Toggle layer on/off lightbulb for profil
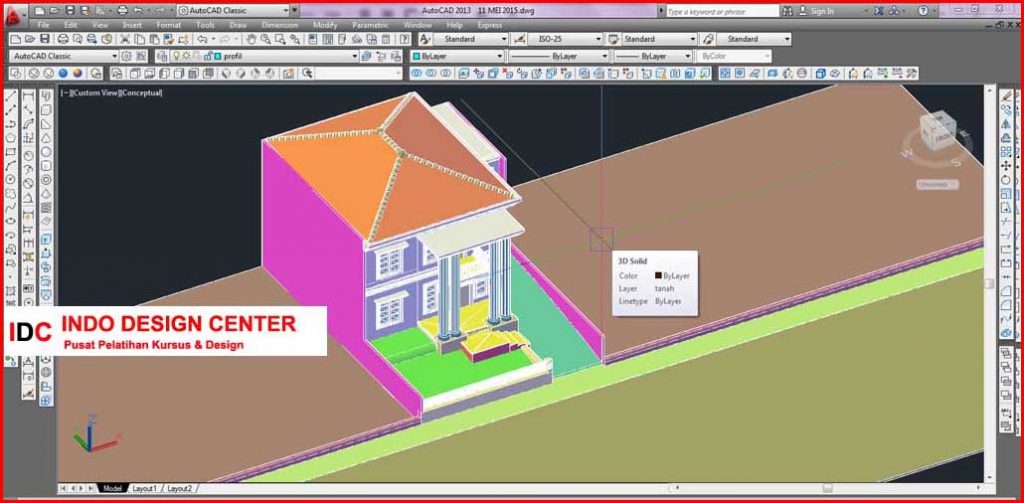This screenshot has height=503, width=1024. 176,56
